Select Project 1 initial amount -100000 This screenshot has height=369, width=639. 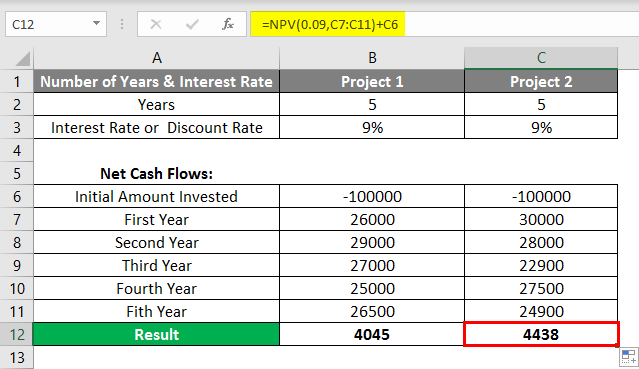click(x=372, y=197)
